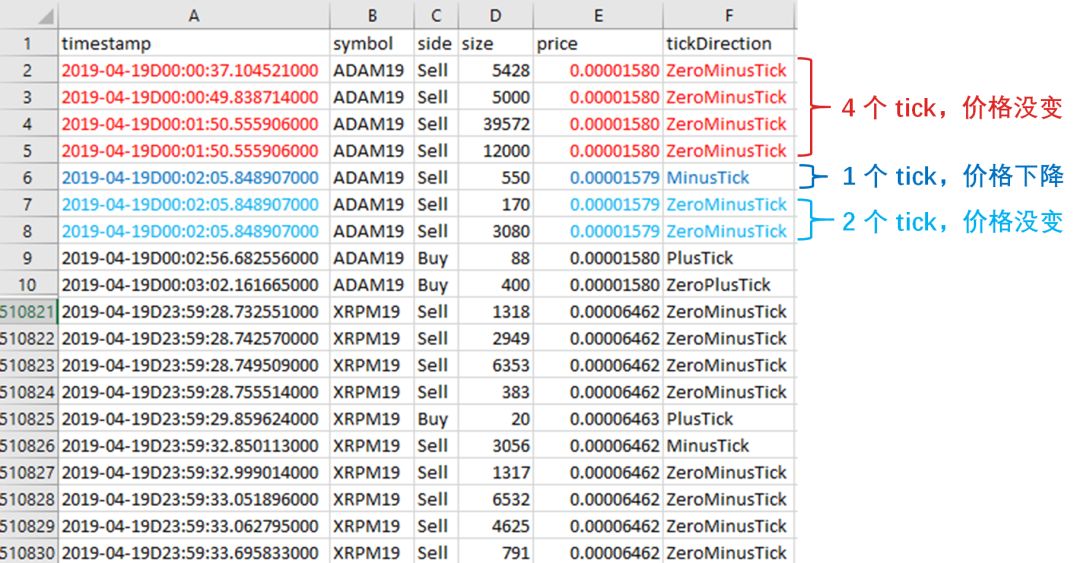
Task: Select column E header
Action: pos(598,15)
